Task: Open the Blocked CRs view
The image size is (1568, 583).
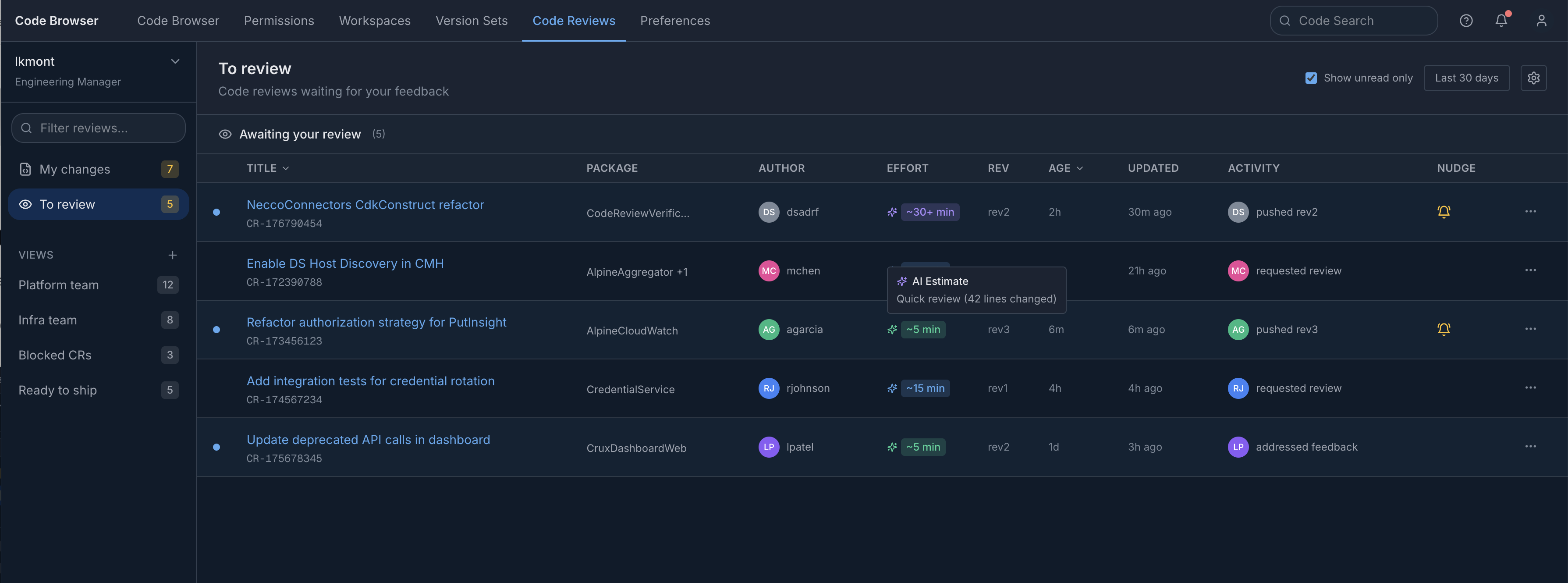Action: 55,355
